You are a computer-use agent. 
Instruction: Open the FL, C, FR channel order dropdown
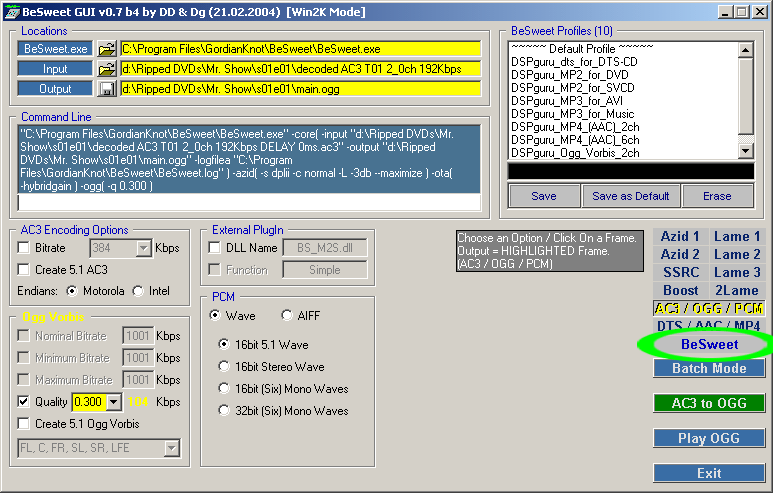click(172, 448)
